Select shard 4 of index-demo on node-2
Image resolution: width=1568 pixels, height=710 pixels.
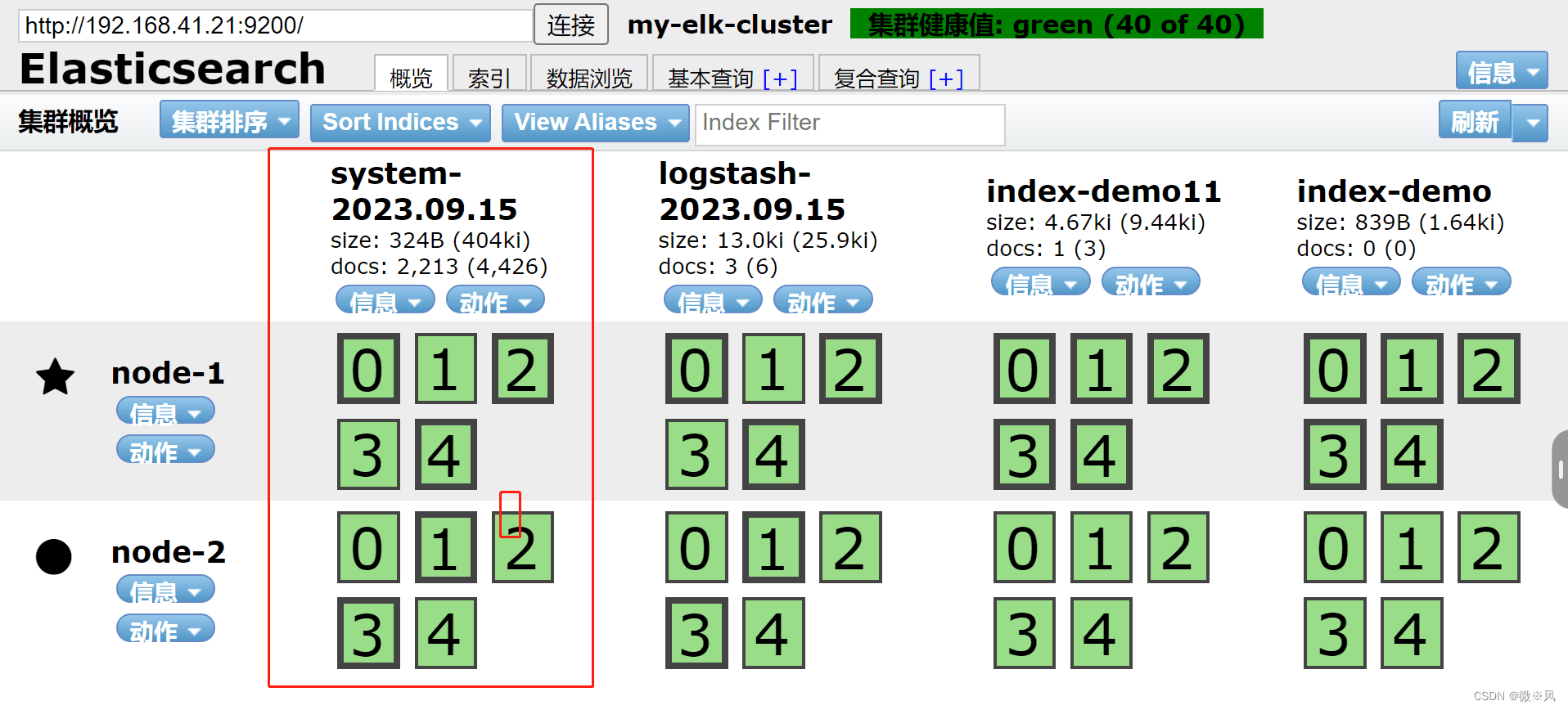[x=1412, y=633]
